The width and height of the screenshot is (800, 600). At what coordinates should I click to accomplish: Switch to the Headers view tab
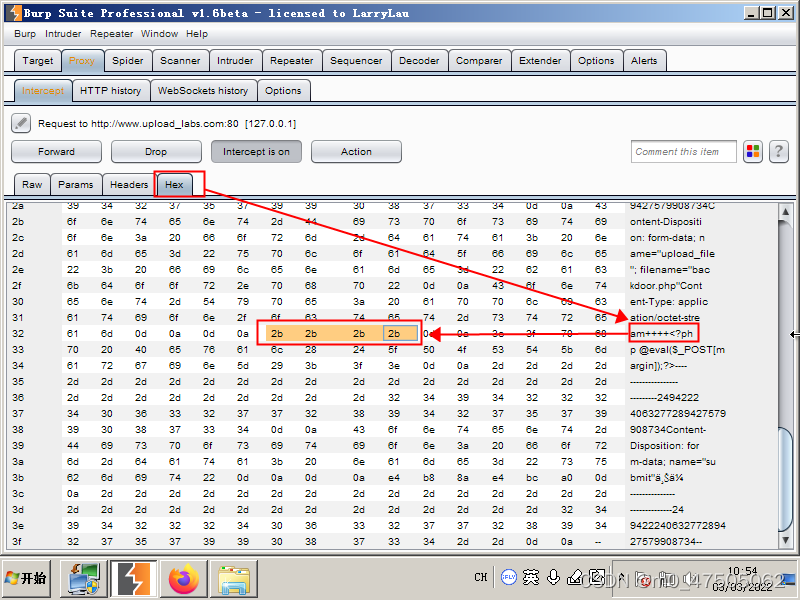click(x=129, y=185)
